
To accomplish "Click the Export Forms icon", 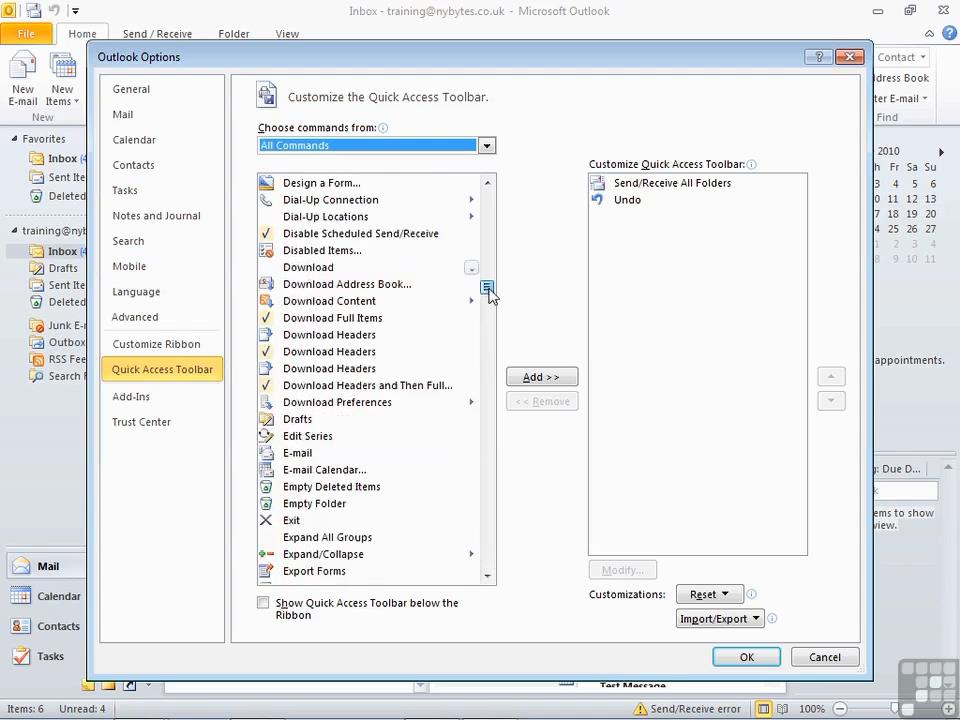I will pos(266,571).
